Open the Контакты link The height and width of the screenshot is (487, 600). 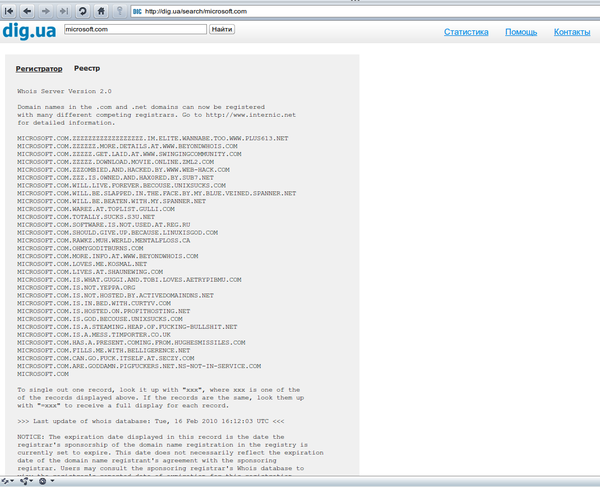(572, 32)
